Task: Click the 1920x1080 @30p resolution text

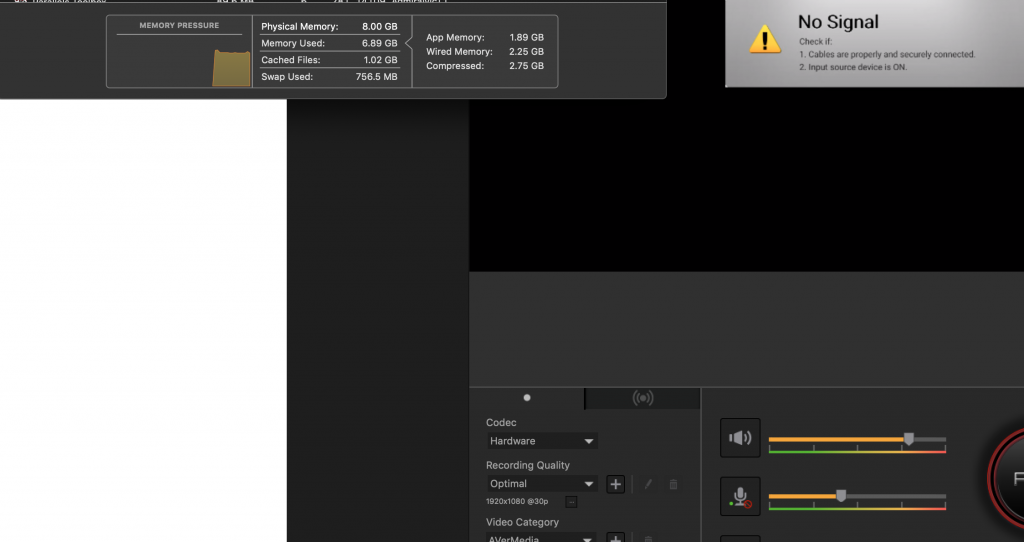Action: (517, 502)
